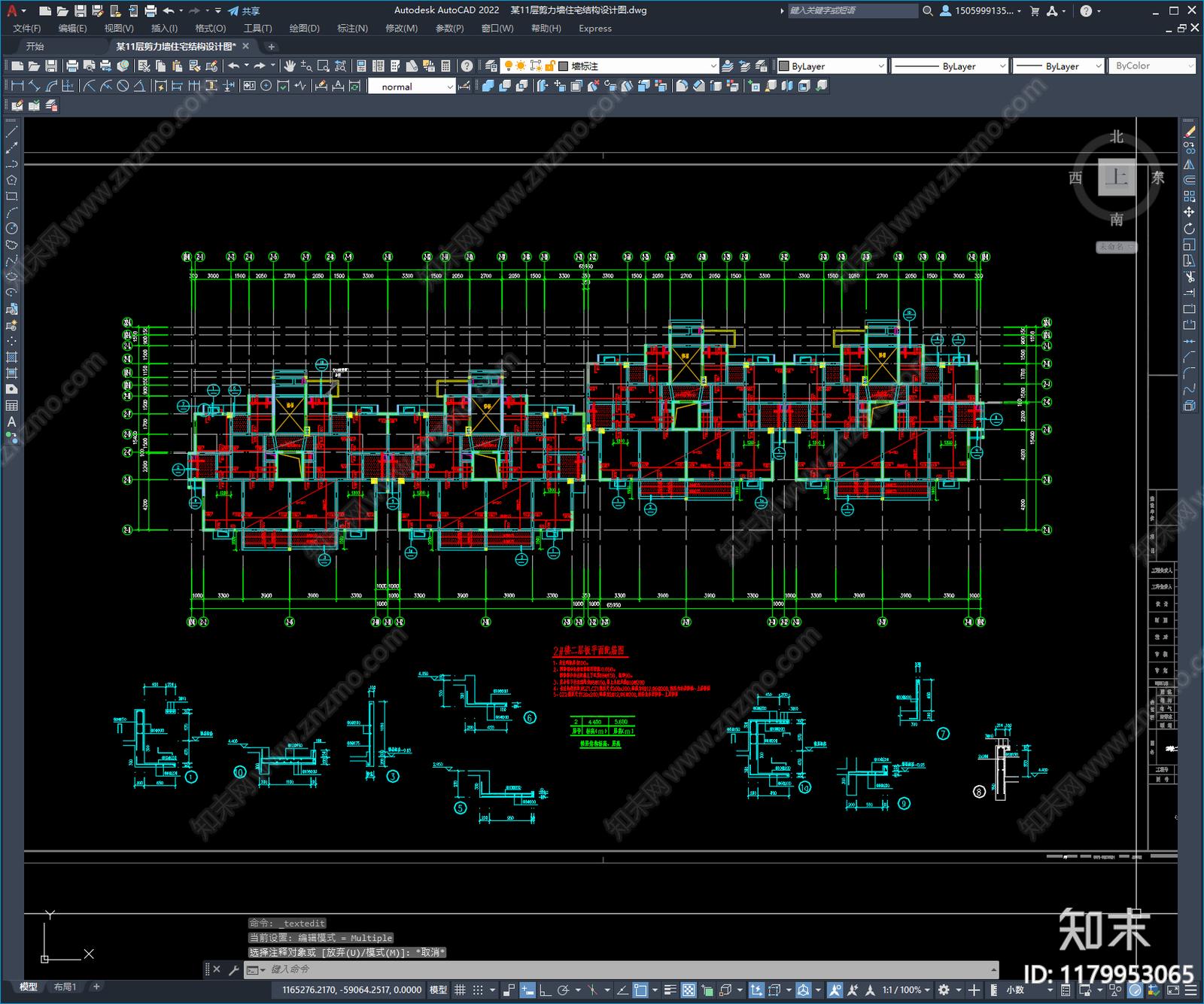Viewport: 1204px width, 1004px height.
Task: Select the Move tool in modify toolbar
Action: point(1189,212)
